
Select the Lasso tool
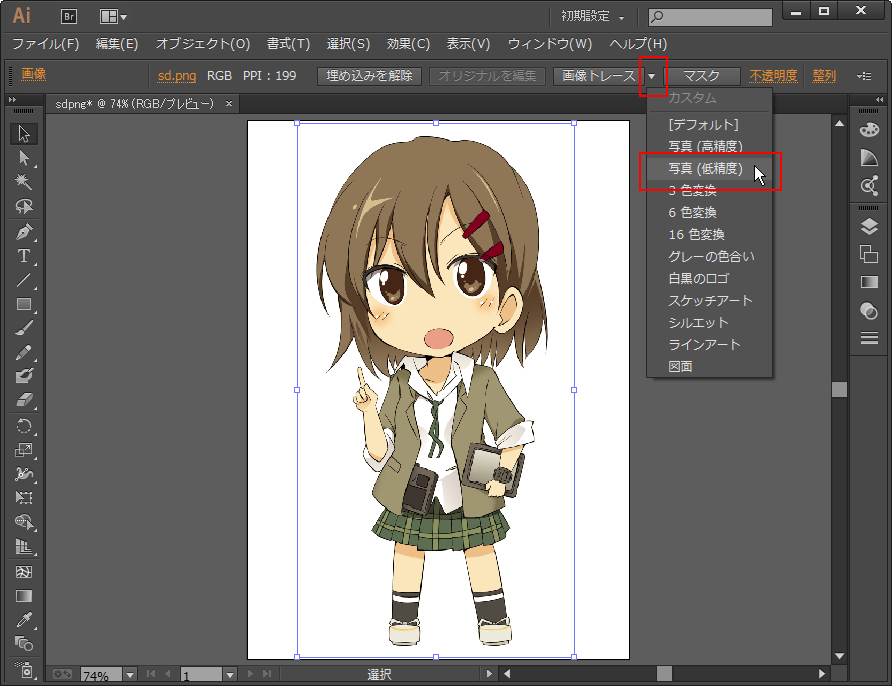click(x=25, y=207)
